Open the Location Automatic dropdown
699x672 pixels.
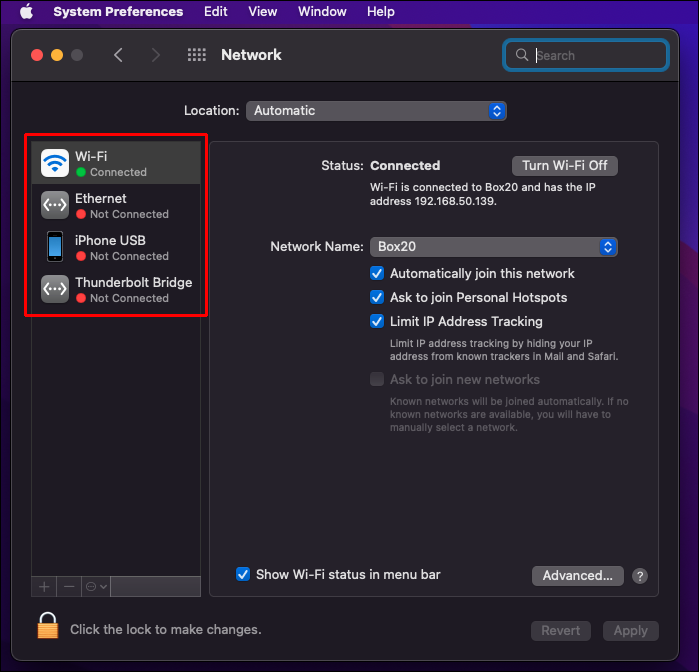point(376,111)
